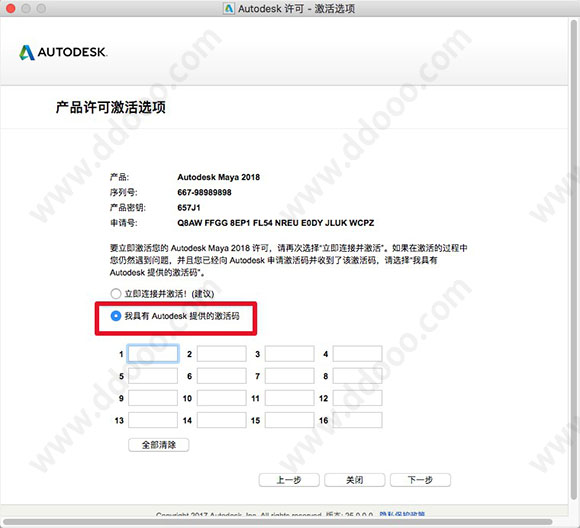Click activation code field 2
The width and height of the screenshot is (580, 528).
(221, 354)
